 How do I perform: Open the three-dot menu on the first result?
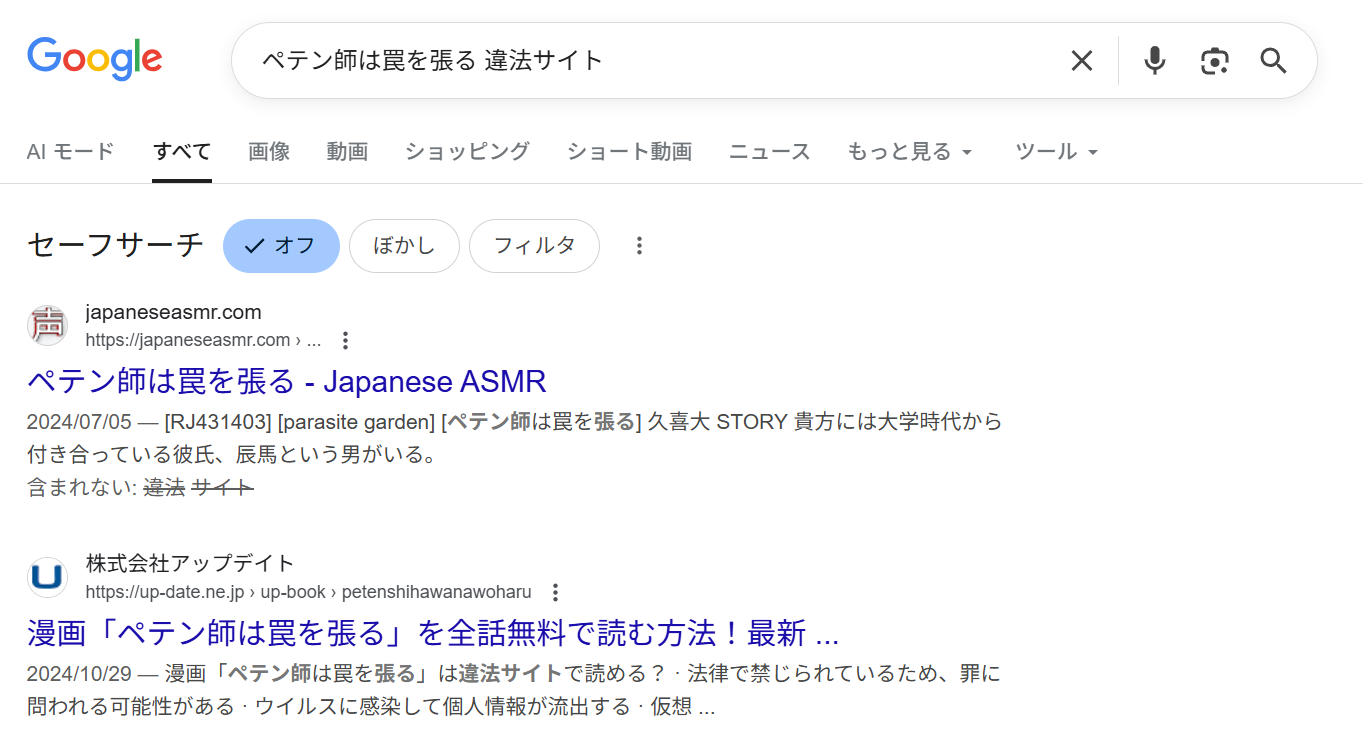(x=344, y=340)
